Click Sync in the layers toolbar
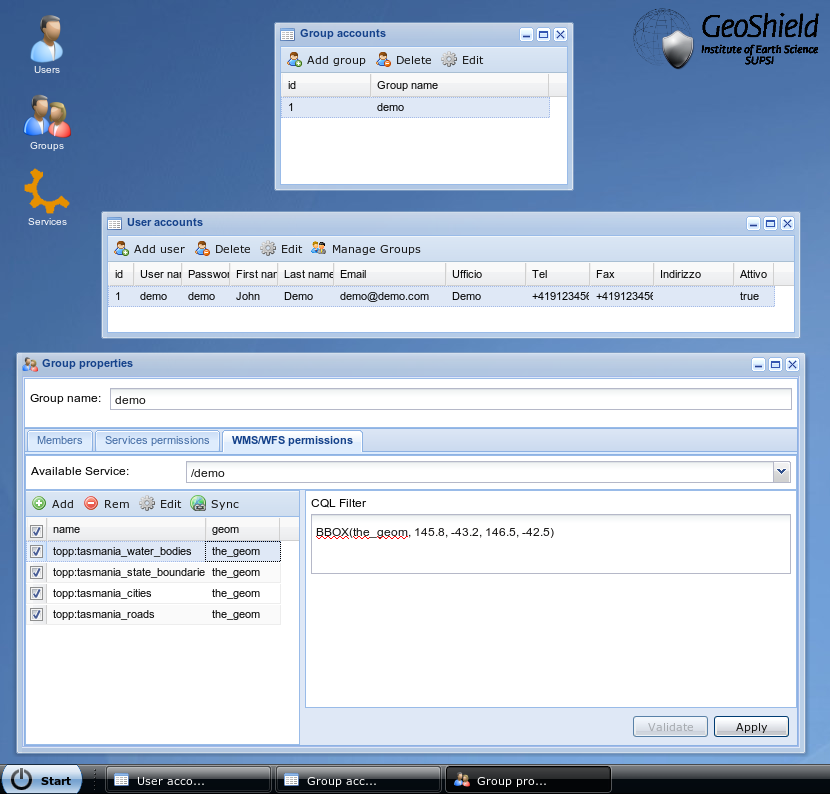The width and height of the screenshot is (830, 794). 215,504
